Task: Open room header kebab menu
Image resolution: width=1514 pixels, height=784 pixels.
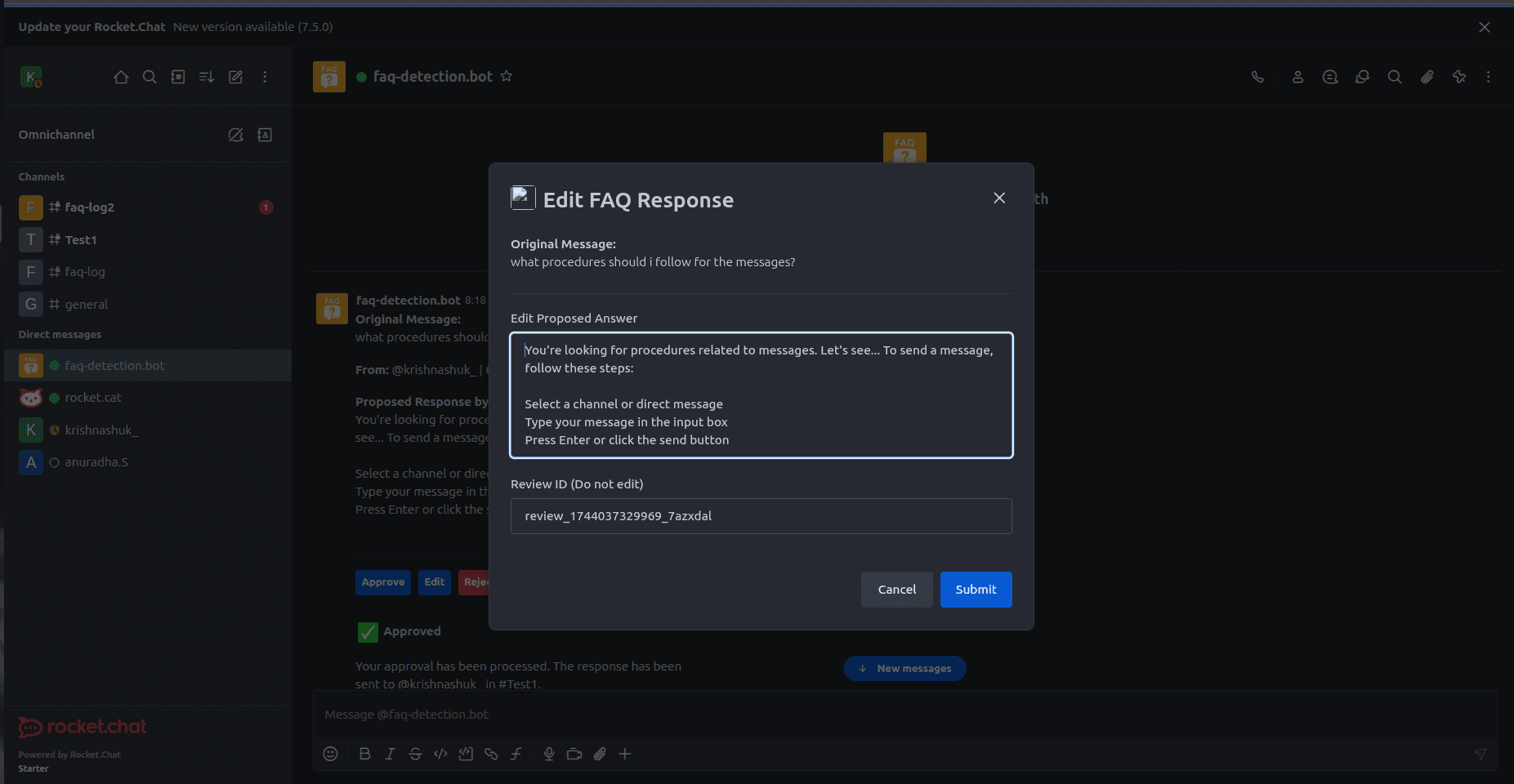Action: [1489, 77]
